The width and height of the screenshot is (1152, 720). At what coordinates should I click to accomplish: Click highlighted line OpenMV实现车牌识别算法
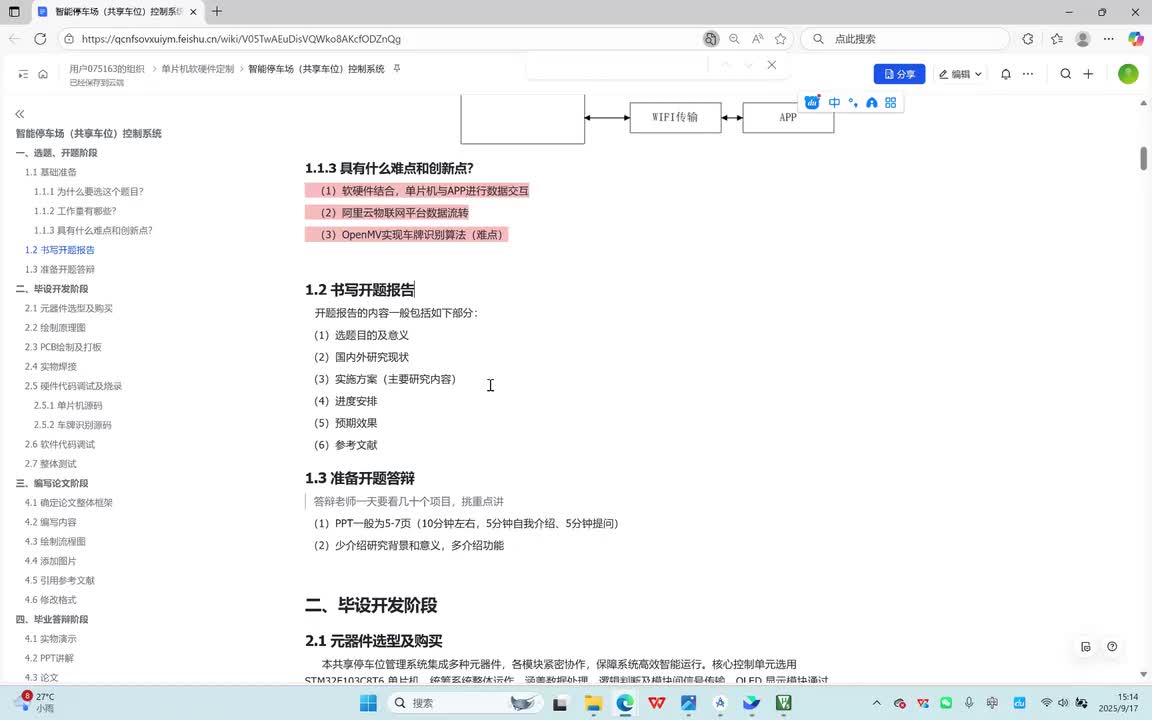[x=406, y=234]
